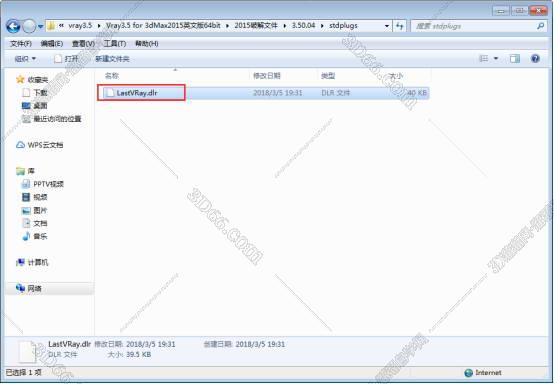The image size is (554, 384).
Task: Click the search stdplugs input field
Action: click(474, 26)
